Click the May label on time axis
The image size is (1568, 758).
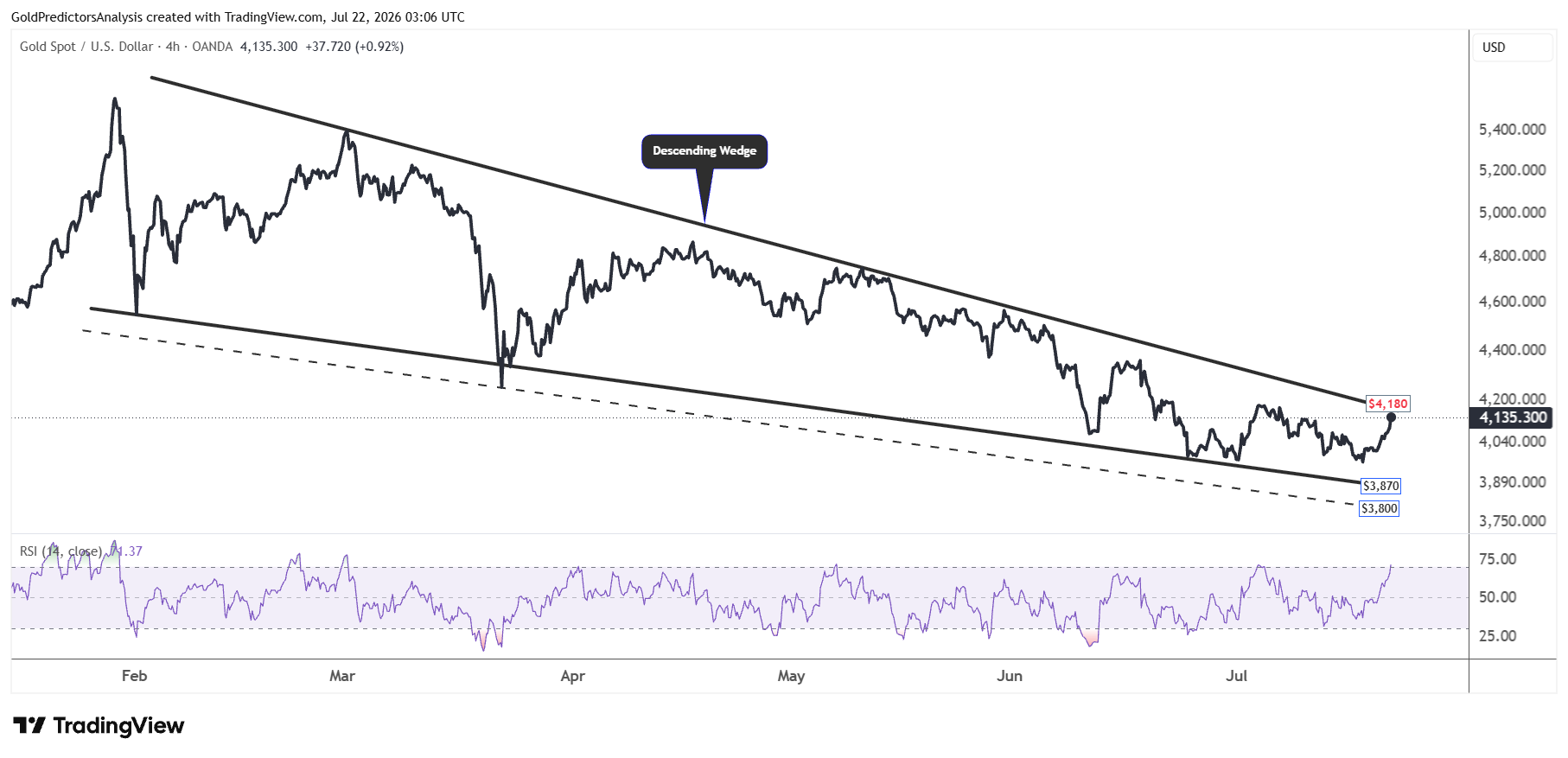click(791, 676)
